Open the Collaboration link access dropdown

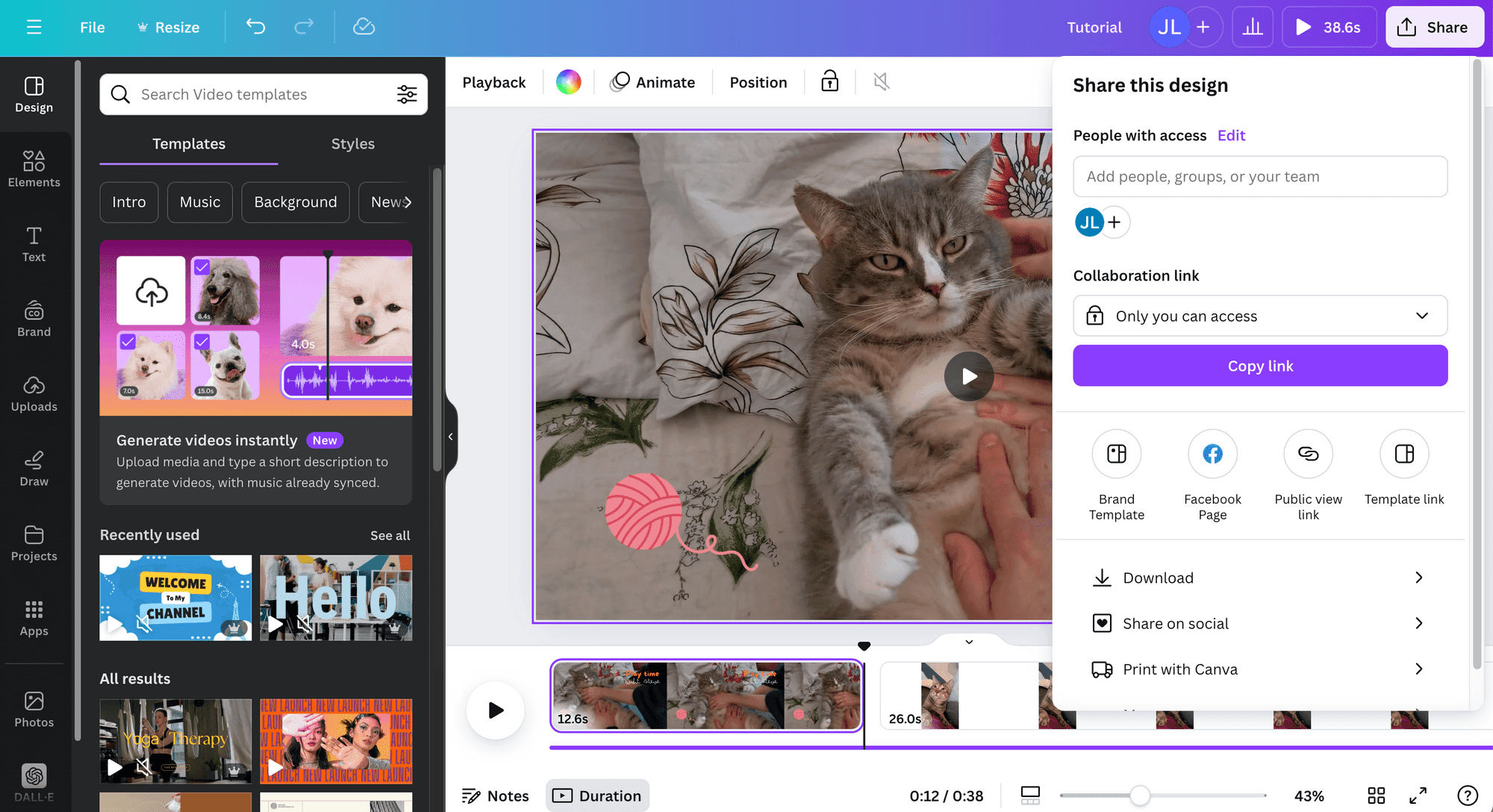1259,316
